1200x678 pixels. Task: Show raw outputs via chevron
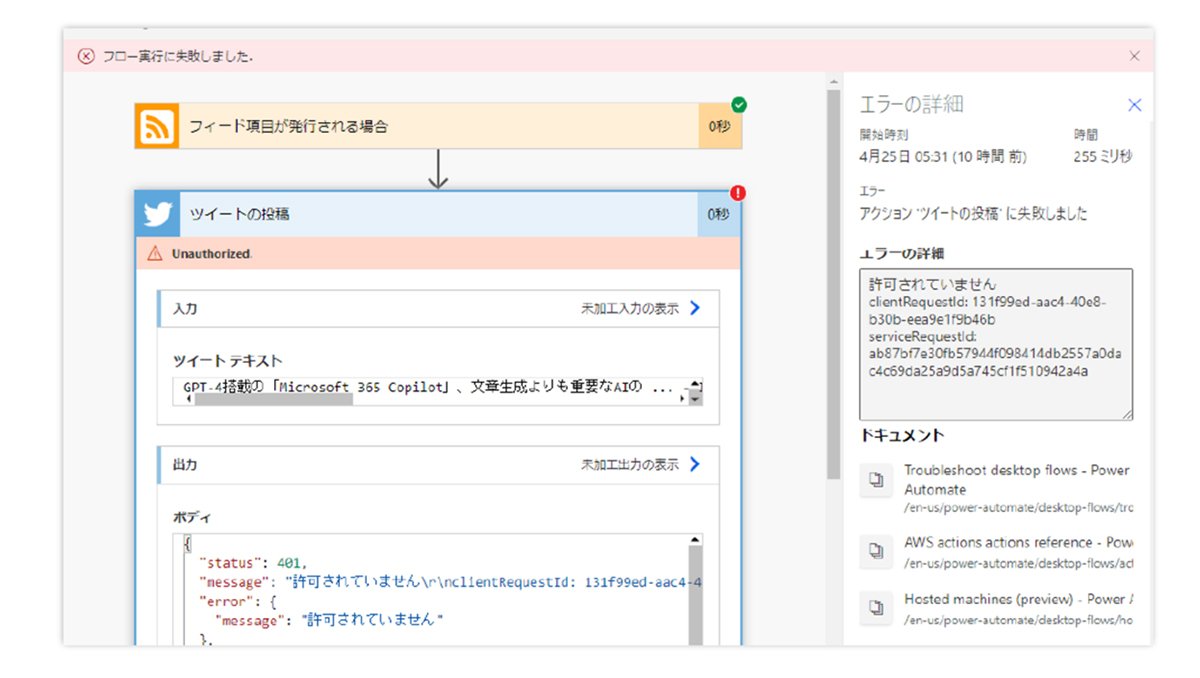696,464
